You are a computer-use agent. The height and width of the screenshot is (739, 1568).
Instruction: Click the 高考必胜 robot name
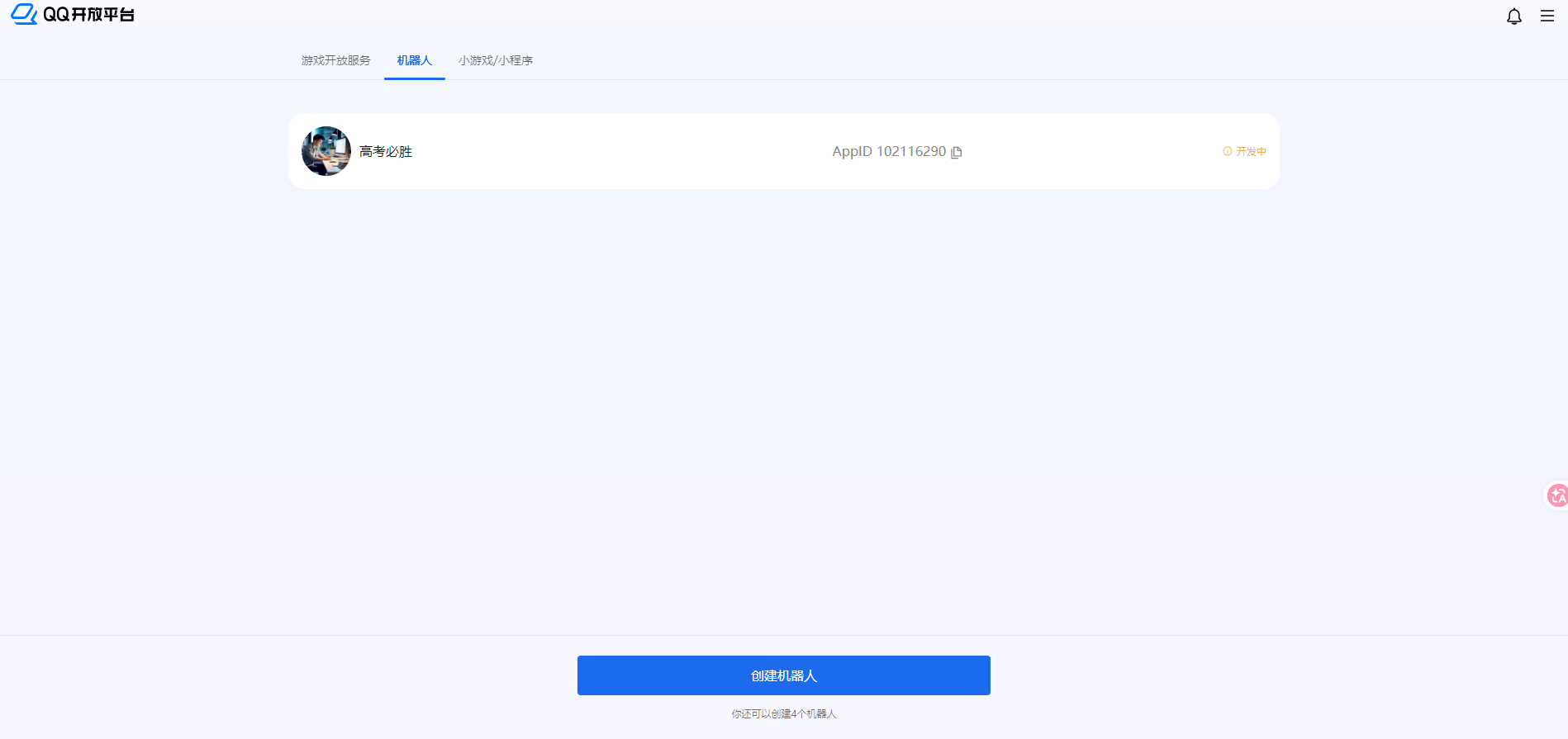pos(386,152)
